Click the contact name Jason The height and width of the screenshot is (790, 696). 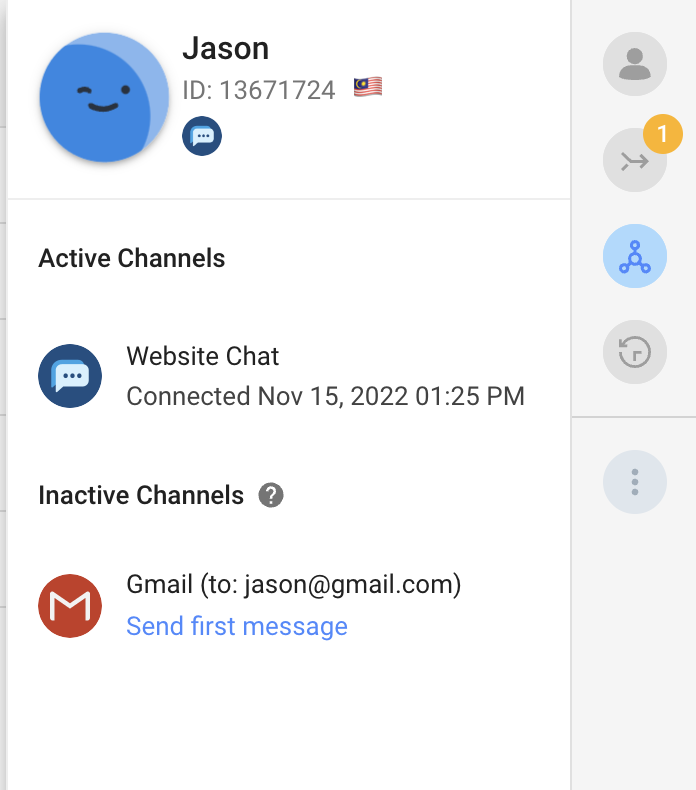(226, 49)
